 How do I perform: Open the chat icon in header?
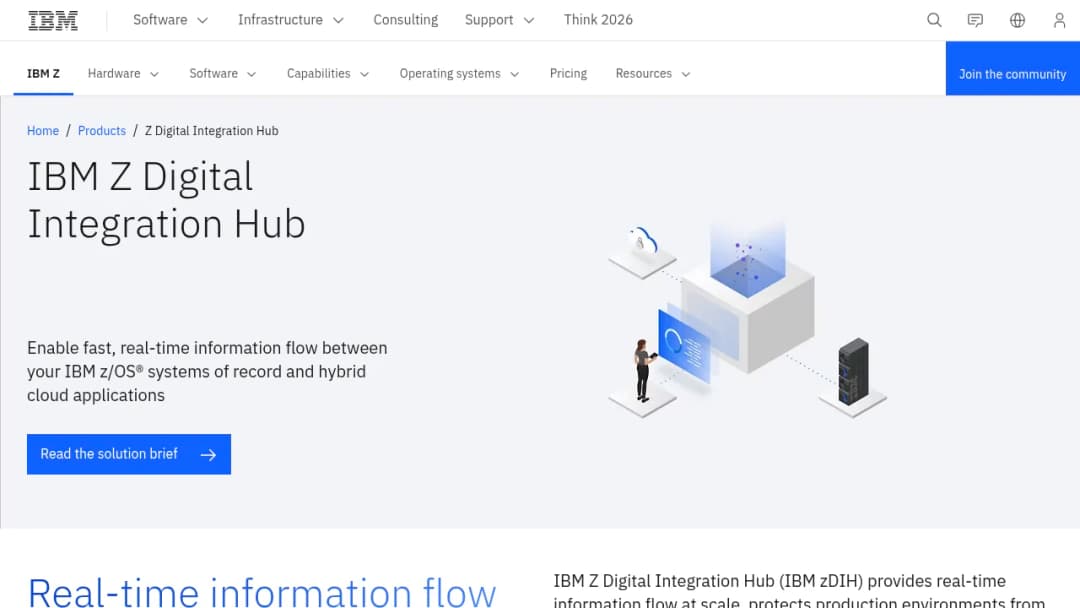click(x=975, y=20)
